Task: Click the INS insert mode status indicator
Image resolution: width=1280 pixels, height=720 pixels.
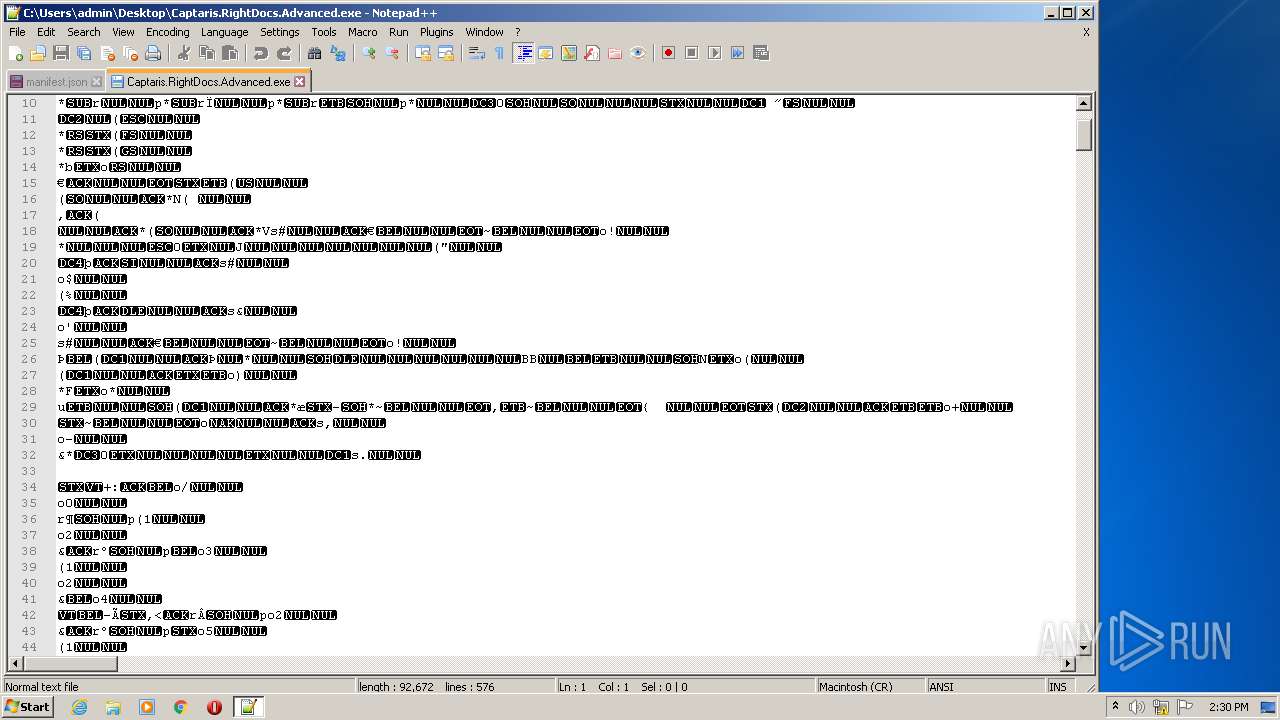Action: pyautogui.click(x=1058, y=687)
